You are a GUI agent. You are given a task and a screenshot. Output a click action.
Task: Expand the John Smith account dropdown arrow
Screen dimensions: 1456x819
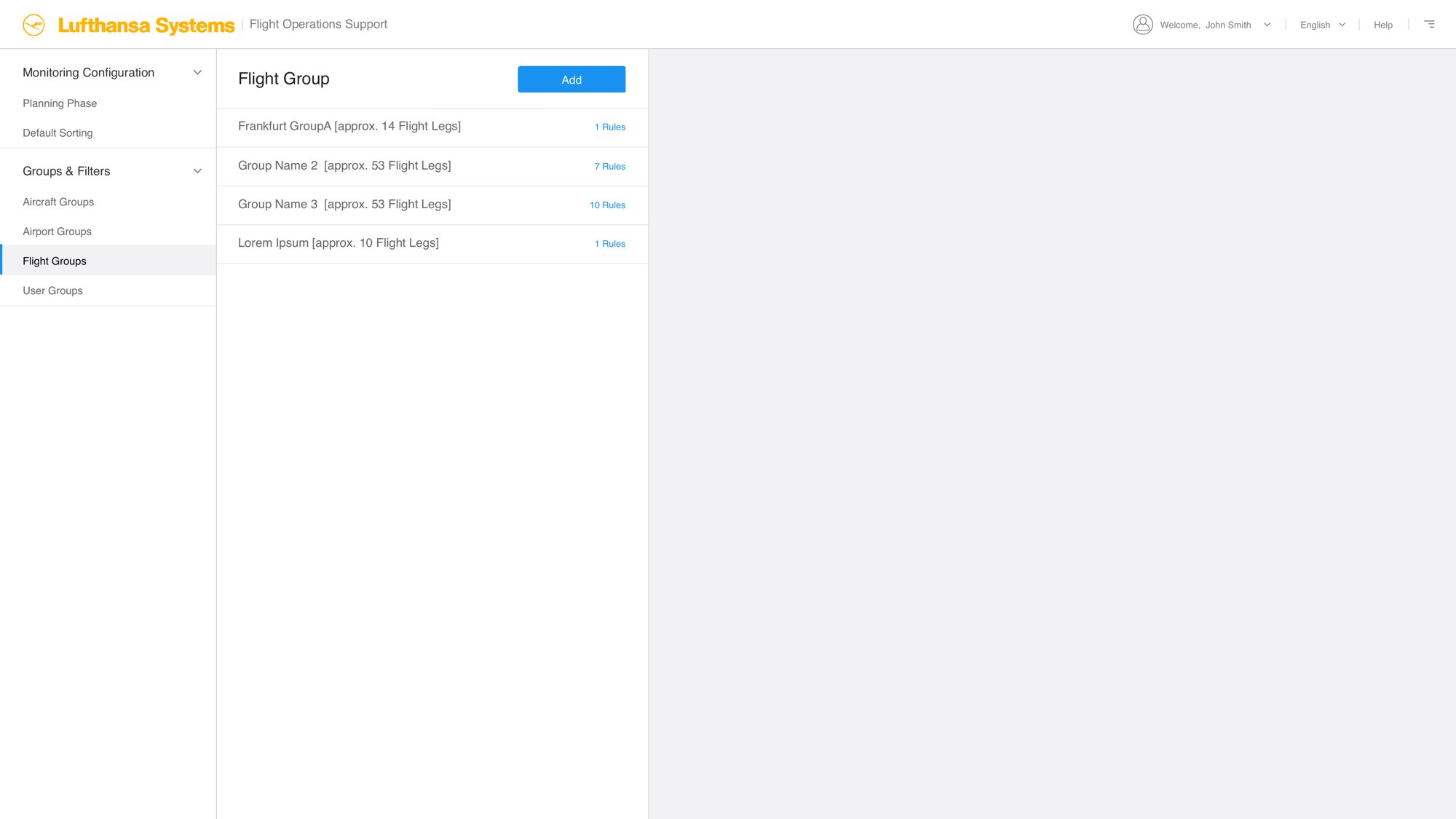click(1267, 25)
